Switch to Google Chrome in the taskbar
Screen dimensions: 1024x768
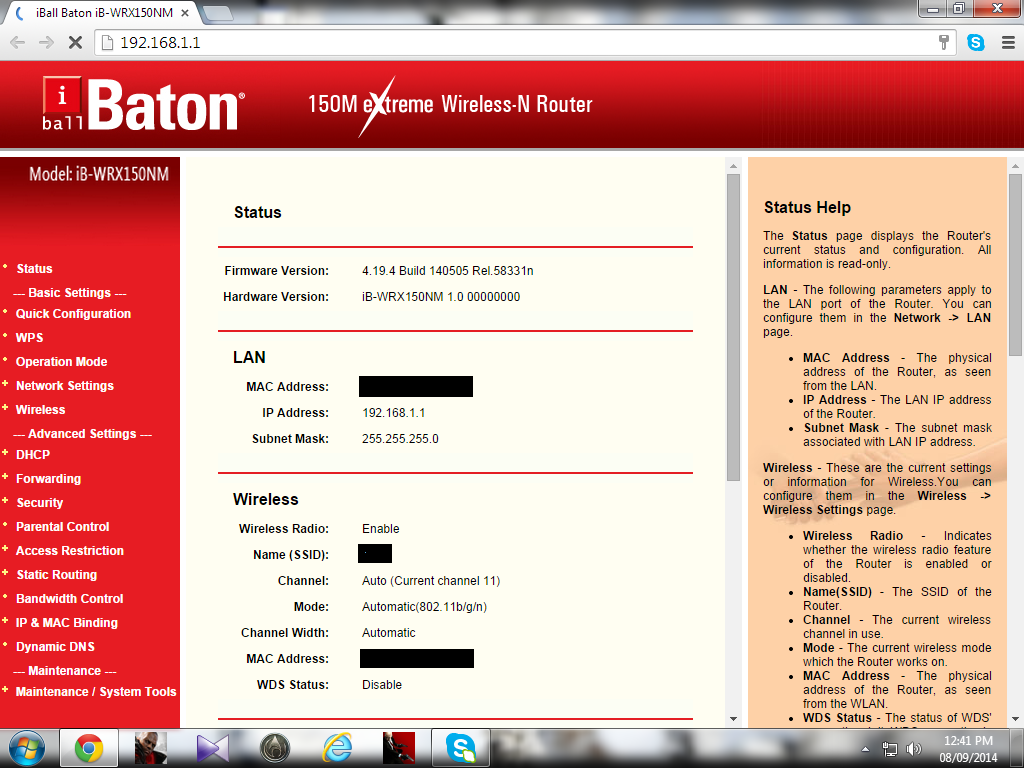point(88,747)
